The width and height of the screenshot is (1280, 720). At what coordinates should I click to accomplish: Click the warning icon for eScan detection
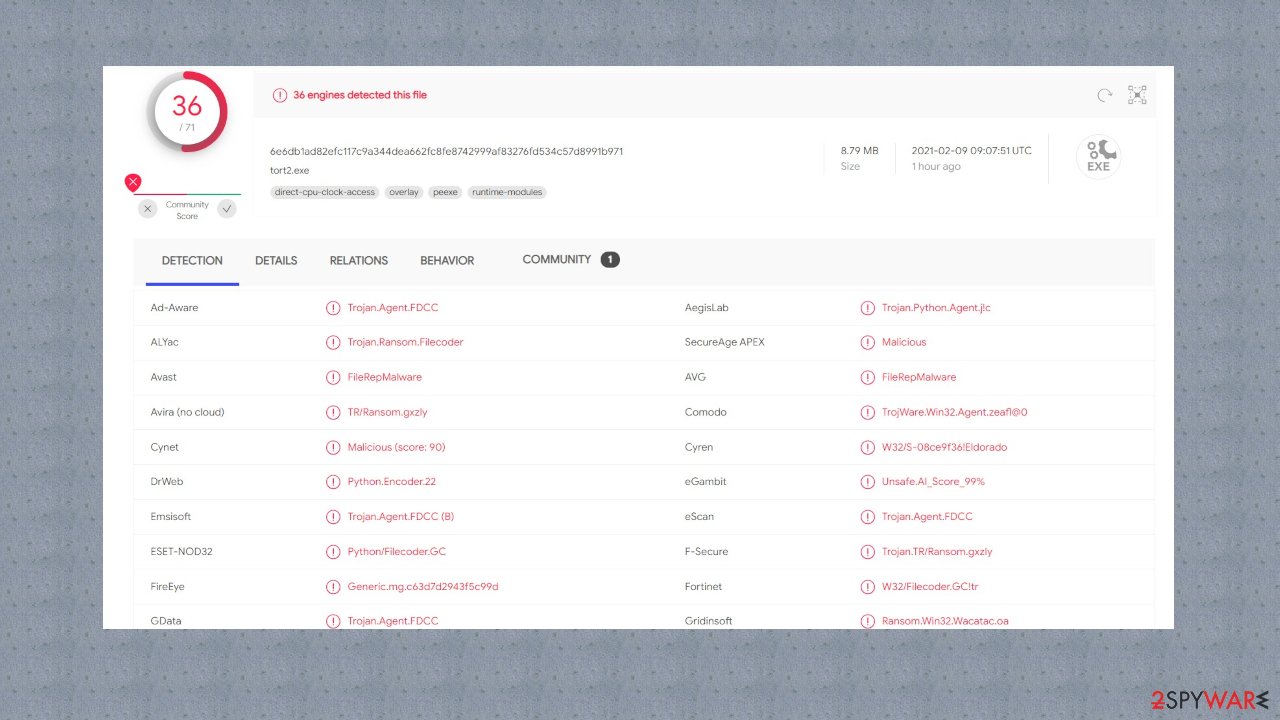point(867,517)
